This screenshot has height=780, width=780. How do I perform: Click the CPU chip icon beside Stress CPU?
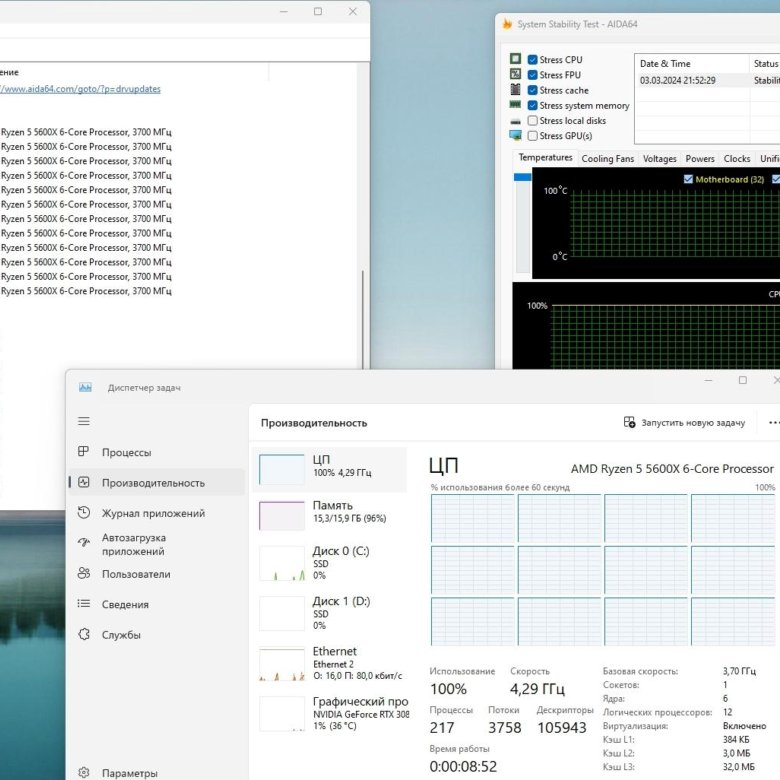[515, 59]
